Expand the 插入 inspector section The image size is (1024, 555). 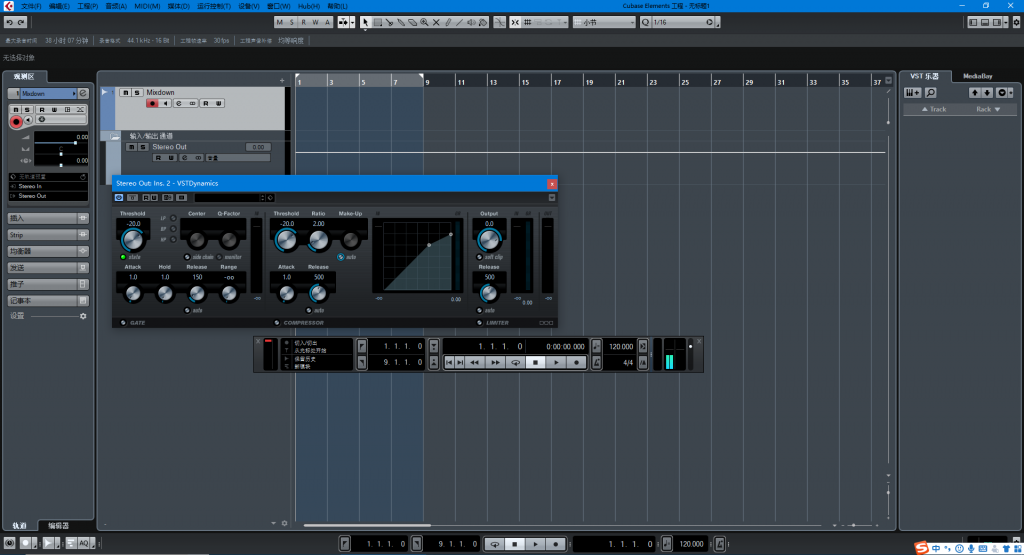pos(48,218)
